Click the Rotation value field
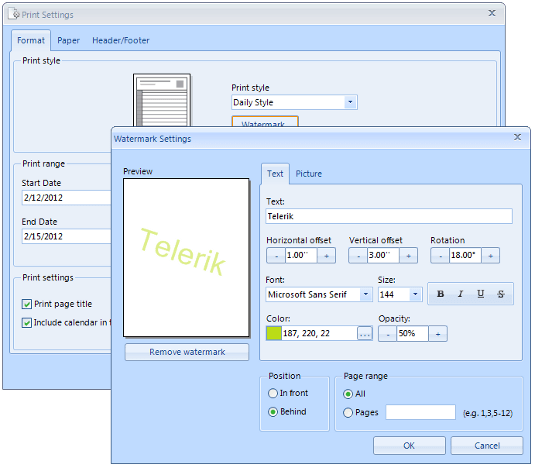The image size is (535, 468). (x=465, y=255)
